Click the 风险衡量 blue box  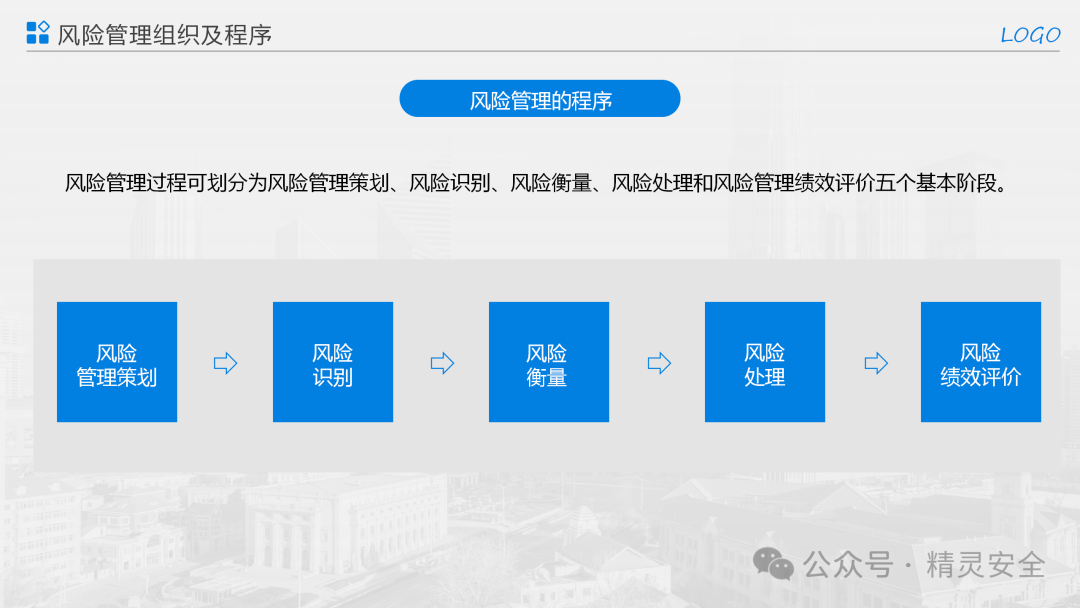[x=549, y=362]
